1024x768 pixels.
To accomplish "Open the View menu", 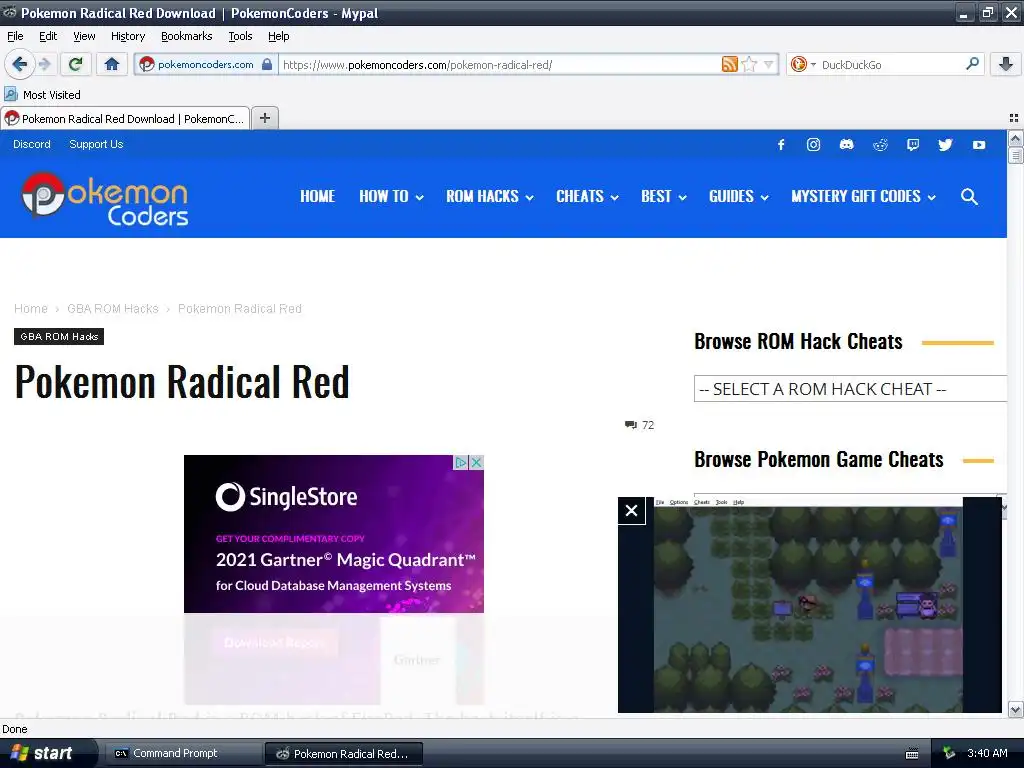I will (x=84, y=36).
